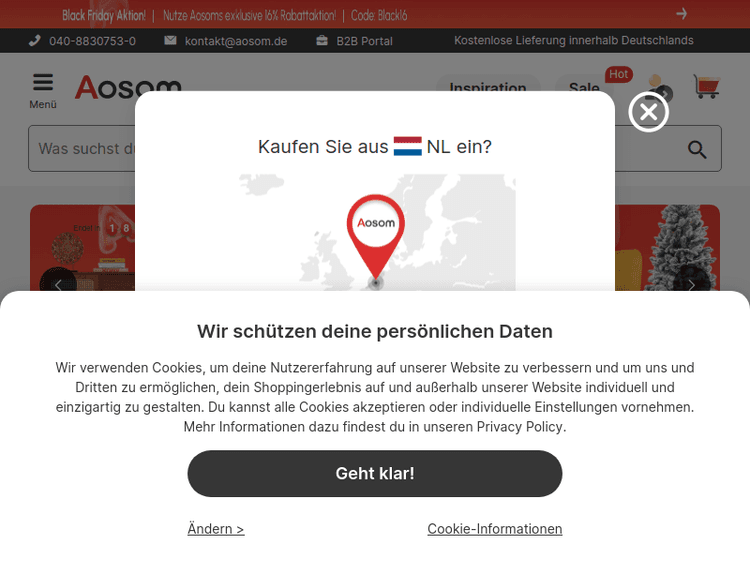Go back with the previous carousel arrow
This screenshot has height=563, width=750.
pos(58,286)
